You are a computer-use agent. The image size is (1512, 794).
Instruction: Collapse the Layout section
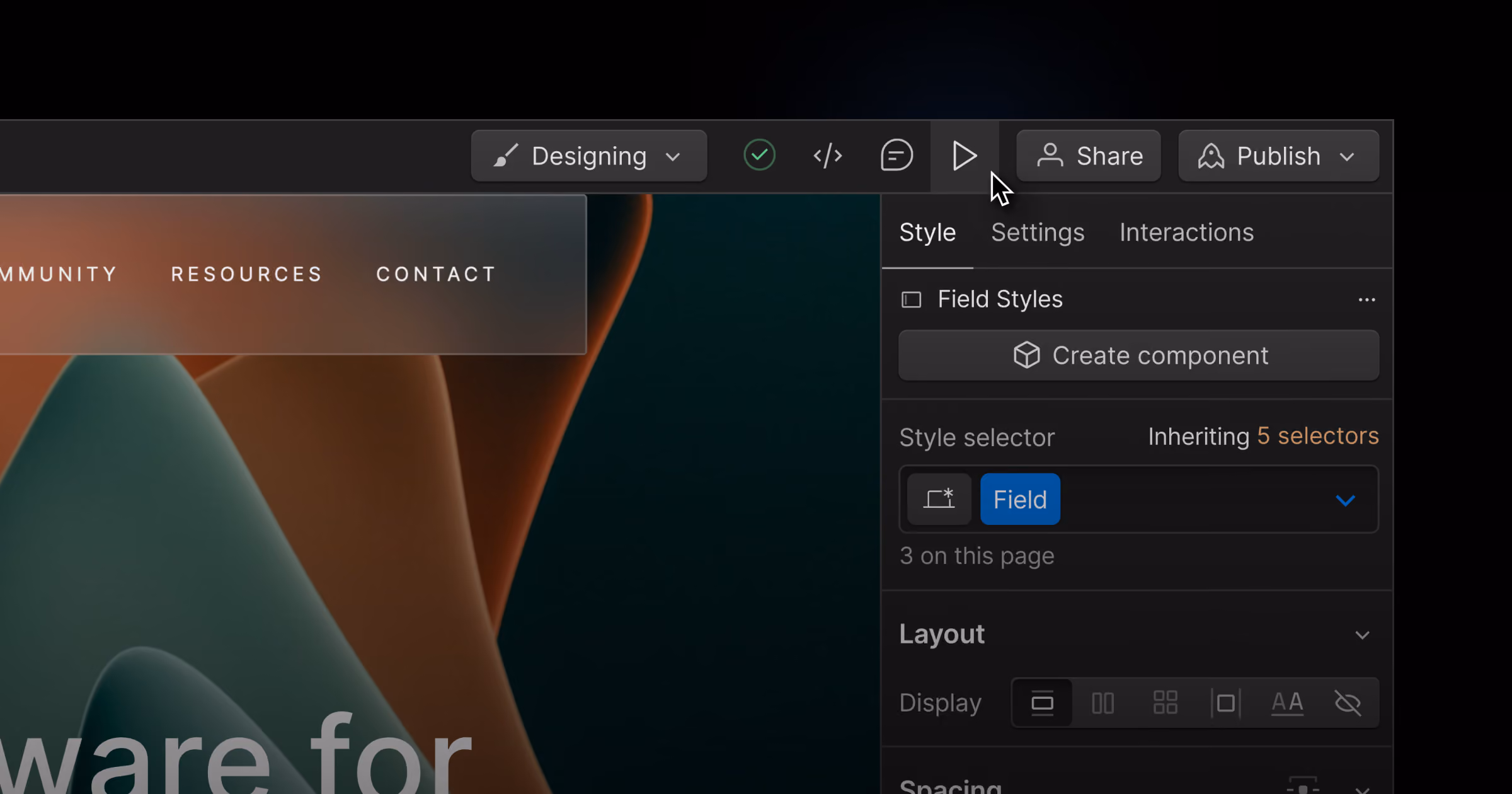point(1362,635)
